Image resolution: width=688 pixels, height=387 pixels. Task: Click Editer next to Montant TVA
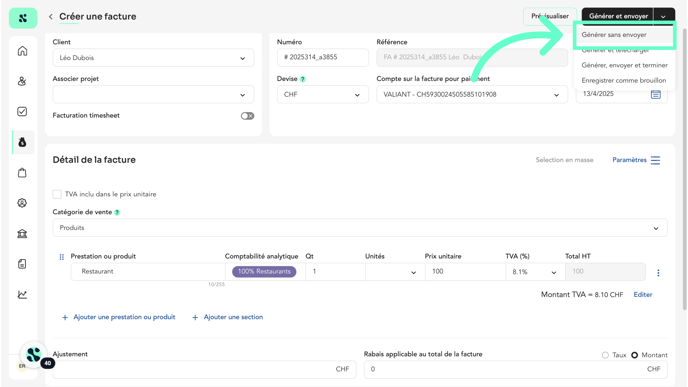pos(643,295)
